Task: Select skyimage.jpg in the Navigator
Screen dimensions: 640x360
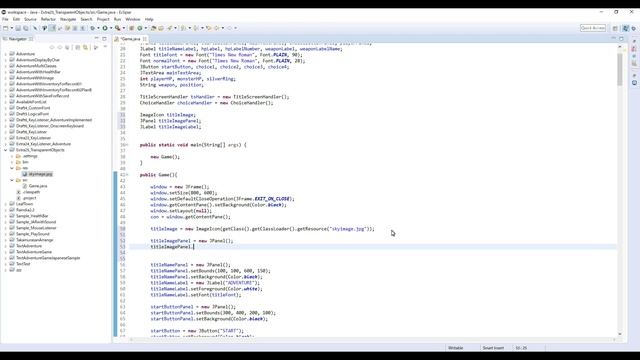Action: (40, 174)
